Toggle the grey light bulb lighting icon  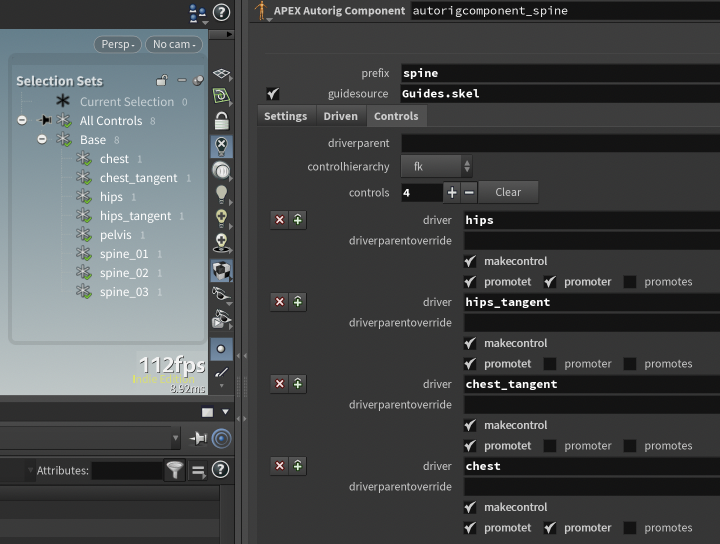[221, 194]
